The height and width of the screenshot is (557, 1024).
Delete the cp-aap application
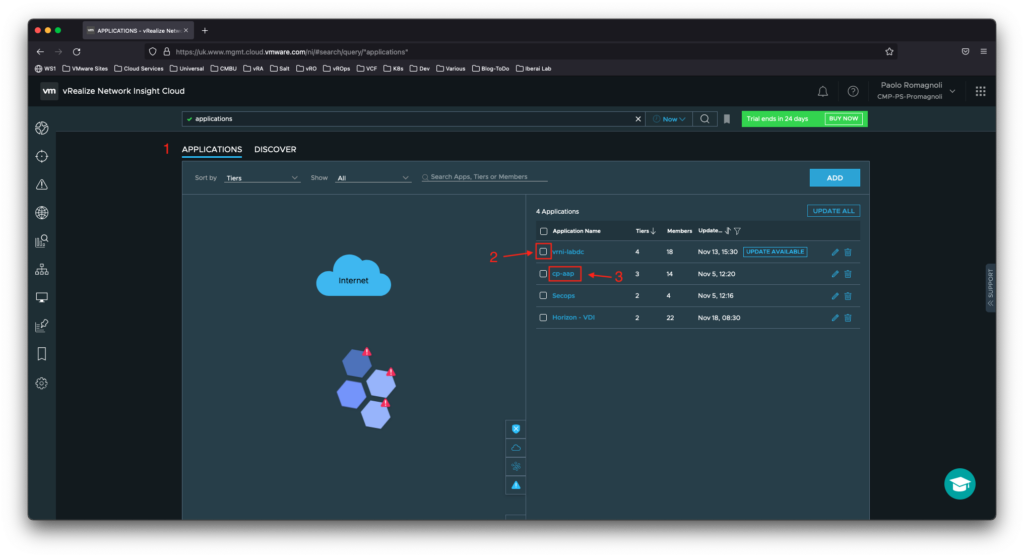[x=848, y=274]
